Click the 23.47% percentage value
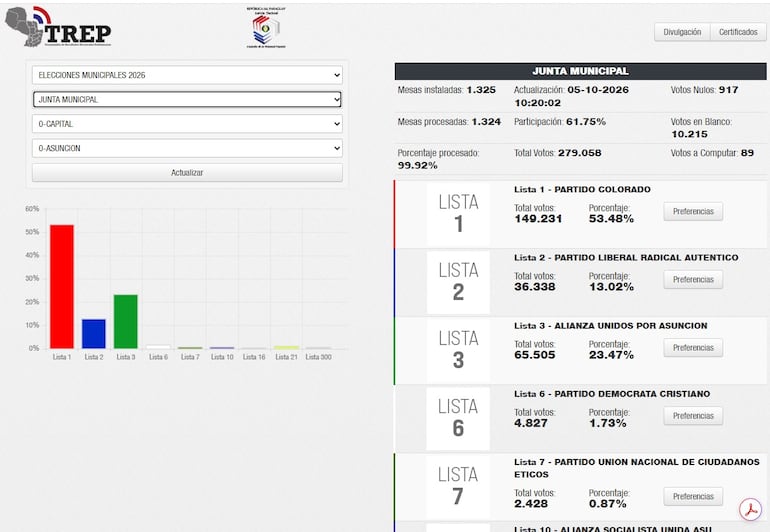Viewport: 770px width, 532px height. point(611,356)
